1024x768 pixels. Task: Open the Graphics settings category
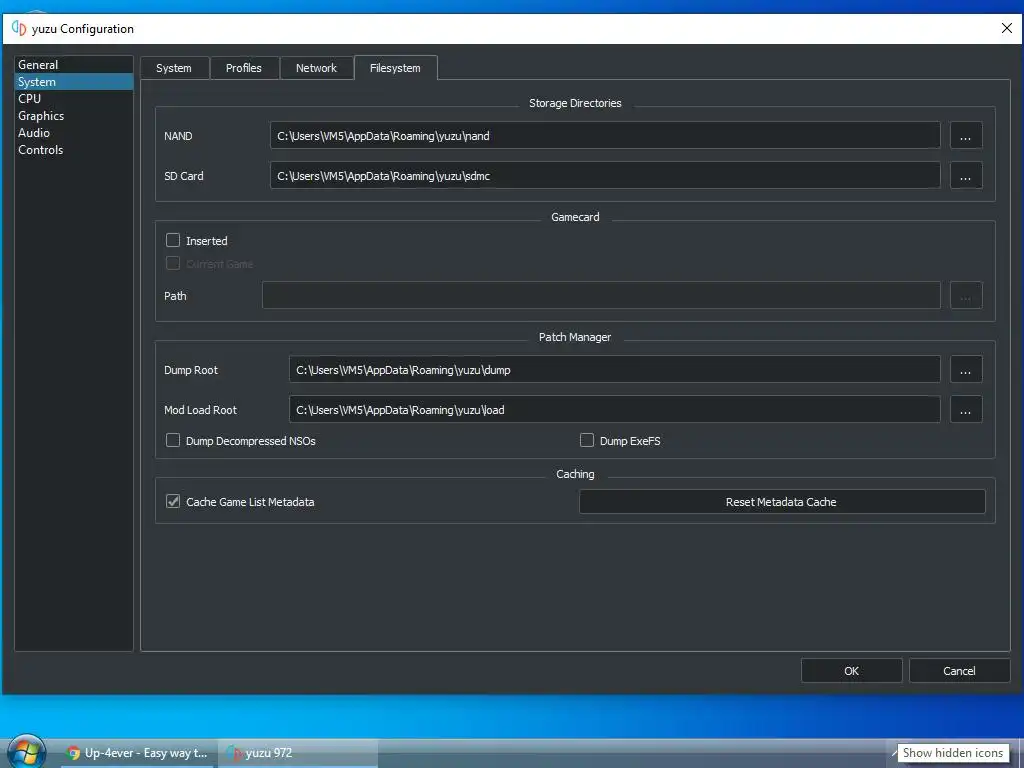point(73,116)
